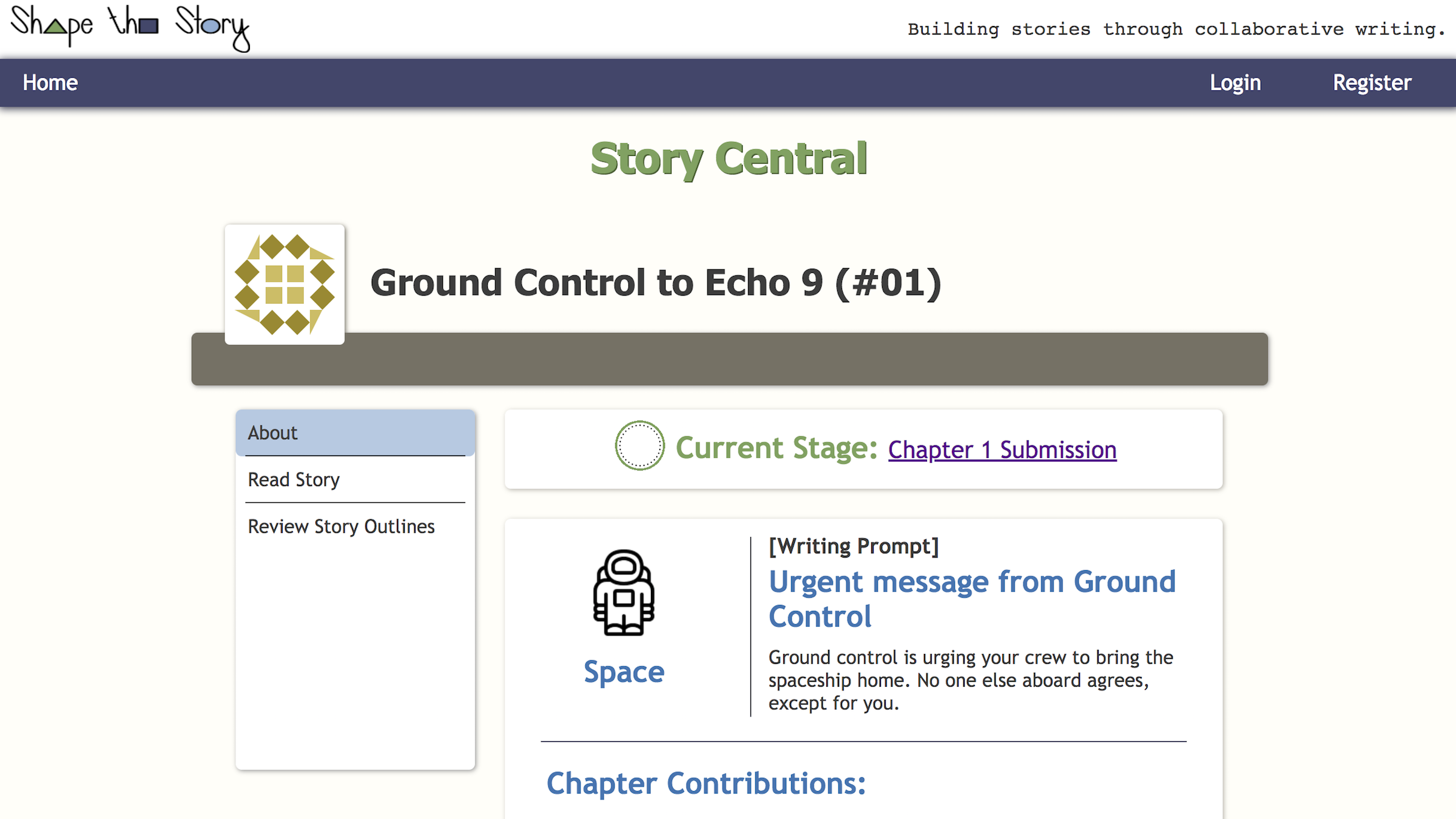Click the 'Current Stage:' label
Viewport: 1456px width, 819px height.
pos(777,448)
